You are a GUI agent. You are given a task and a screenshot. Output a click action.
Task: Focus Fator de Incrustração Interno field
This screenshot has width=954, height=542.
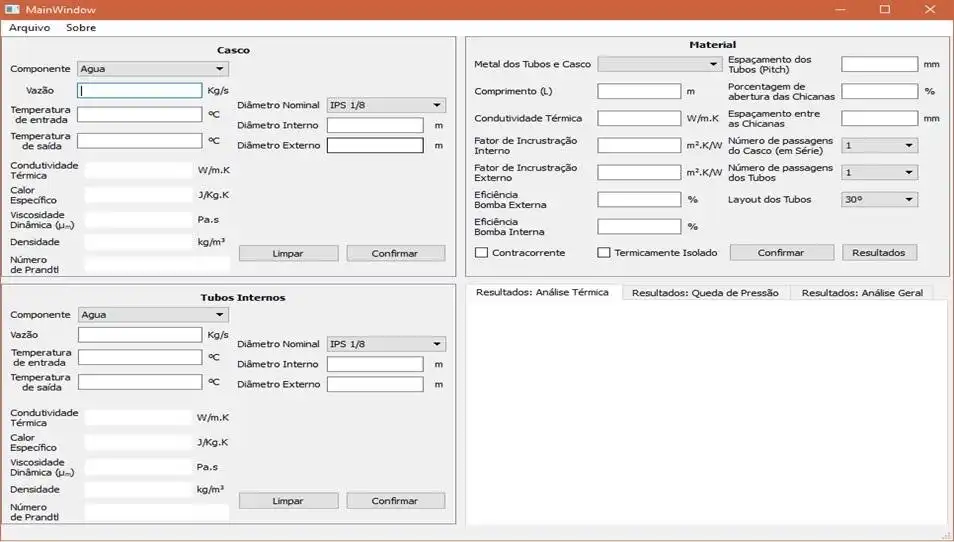(x=639, y=145)
